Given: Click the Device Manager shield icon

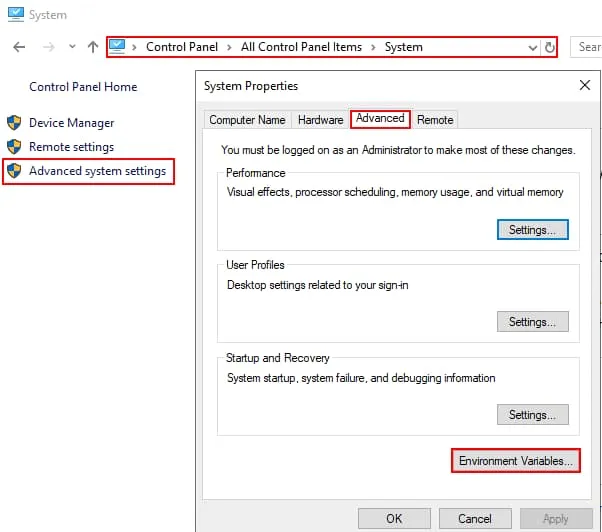Looking at the screenshot, I should click(x=14, y=123).
